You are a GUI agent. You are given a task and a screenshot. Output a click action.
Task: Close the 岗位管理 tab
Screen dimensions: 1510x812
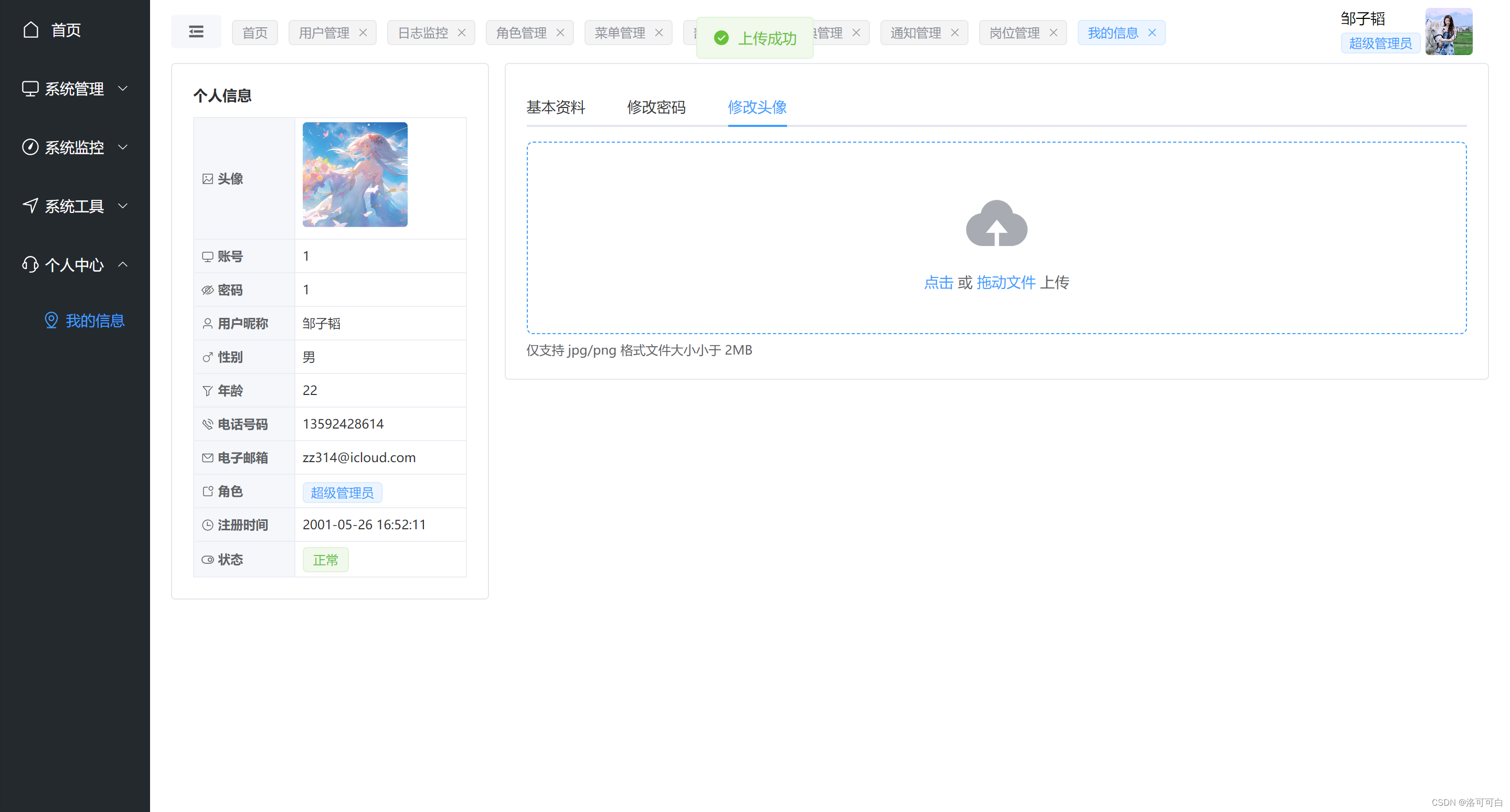(x=1054, y=33)
